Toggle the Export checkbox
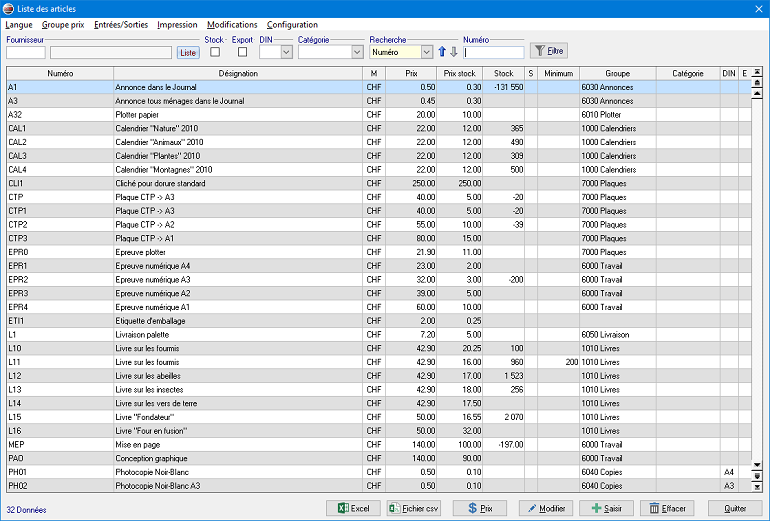The image size is (770, 521). (242, 52)
